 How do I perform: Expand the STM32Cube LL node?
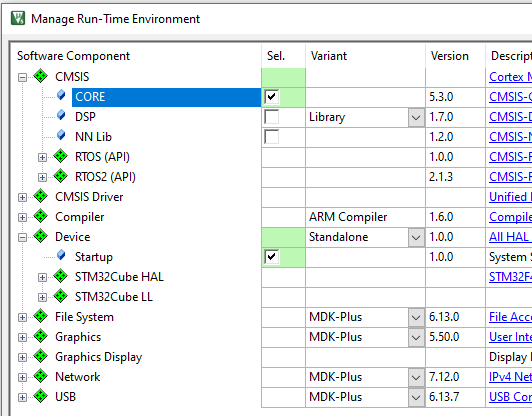point(42,298)
